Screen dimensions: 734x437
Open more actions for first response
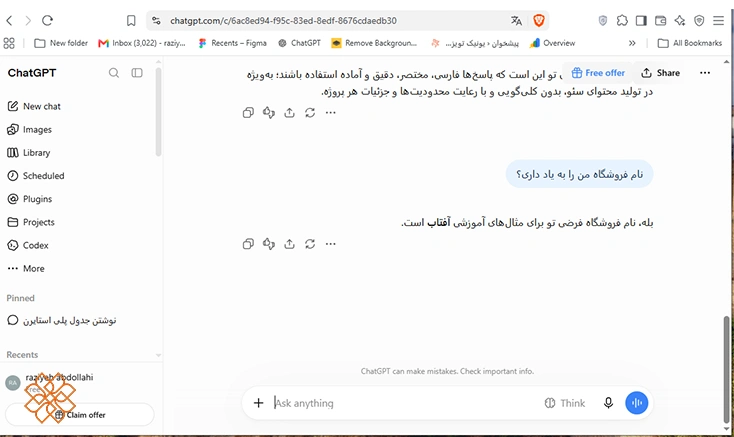tap(330, 113)
